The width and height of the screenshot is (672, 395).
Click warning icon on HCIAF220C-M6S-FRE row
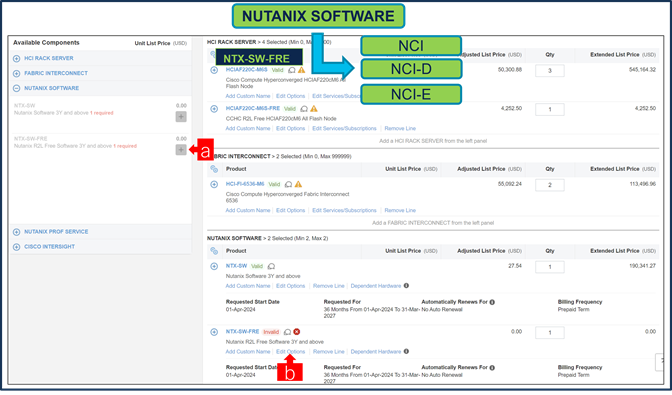click(314, 109)
